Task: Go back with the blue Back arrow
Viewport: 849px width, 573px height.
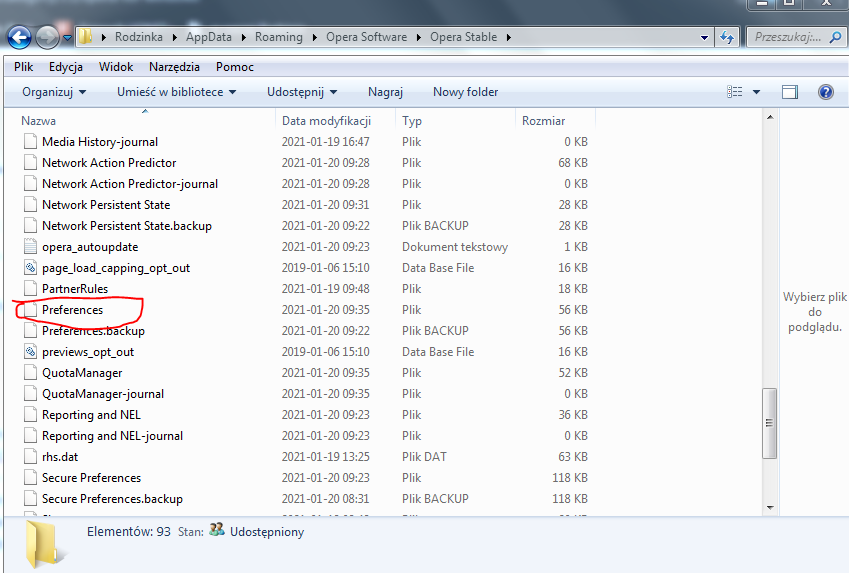Action: coord(19,37)
